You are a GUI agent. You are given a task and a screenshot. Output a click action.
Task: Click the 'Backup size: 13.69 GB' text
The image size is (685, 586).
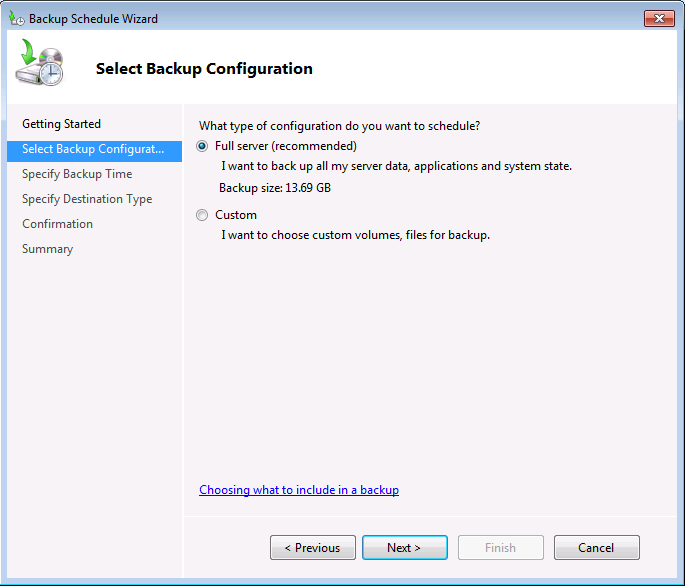pos(274,187)
